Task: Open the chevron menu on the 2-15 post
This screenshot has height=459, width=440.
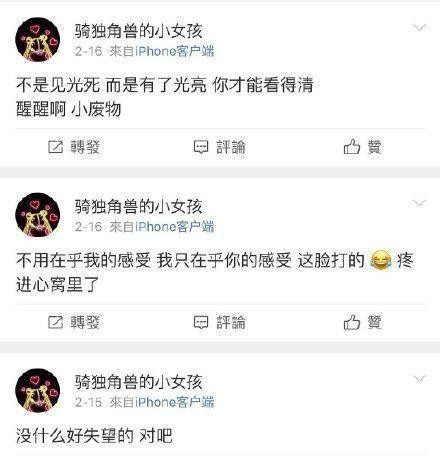Action: 419,379
